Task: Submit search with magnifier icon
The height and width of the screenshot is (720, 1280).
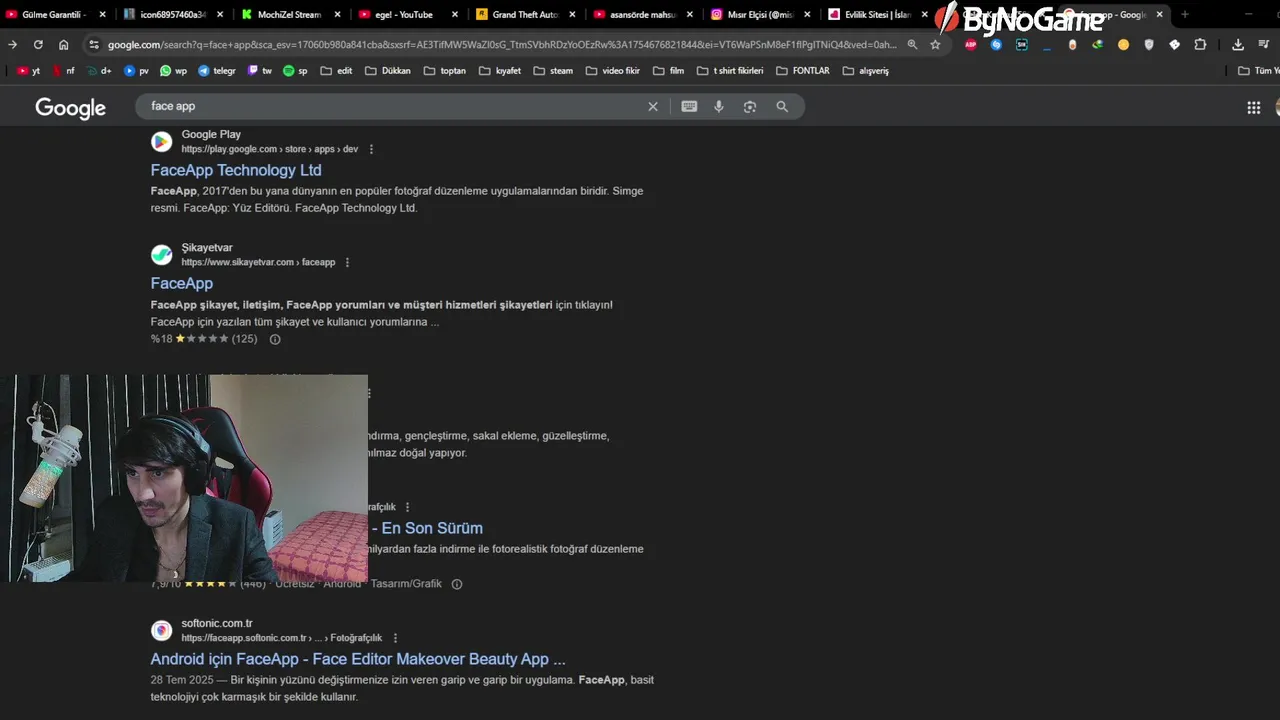Action: pos(782,107)
